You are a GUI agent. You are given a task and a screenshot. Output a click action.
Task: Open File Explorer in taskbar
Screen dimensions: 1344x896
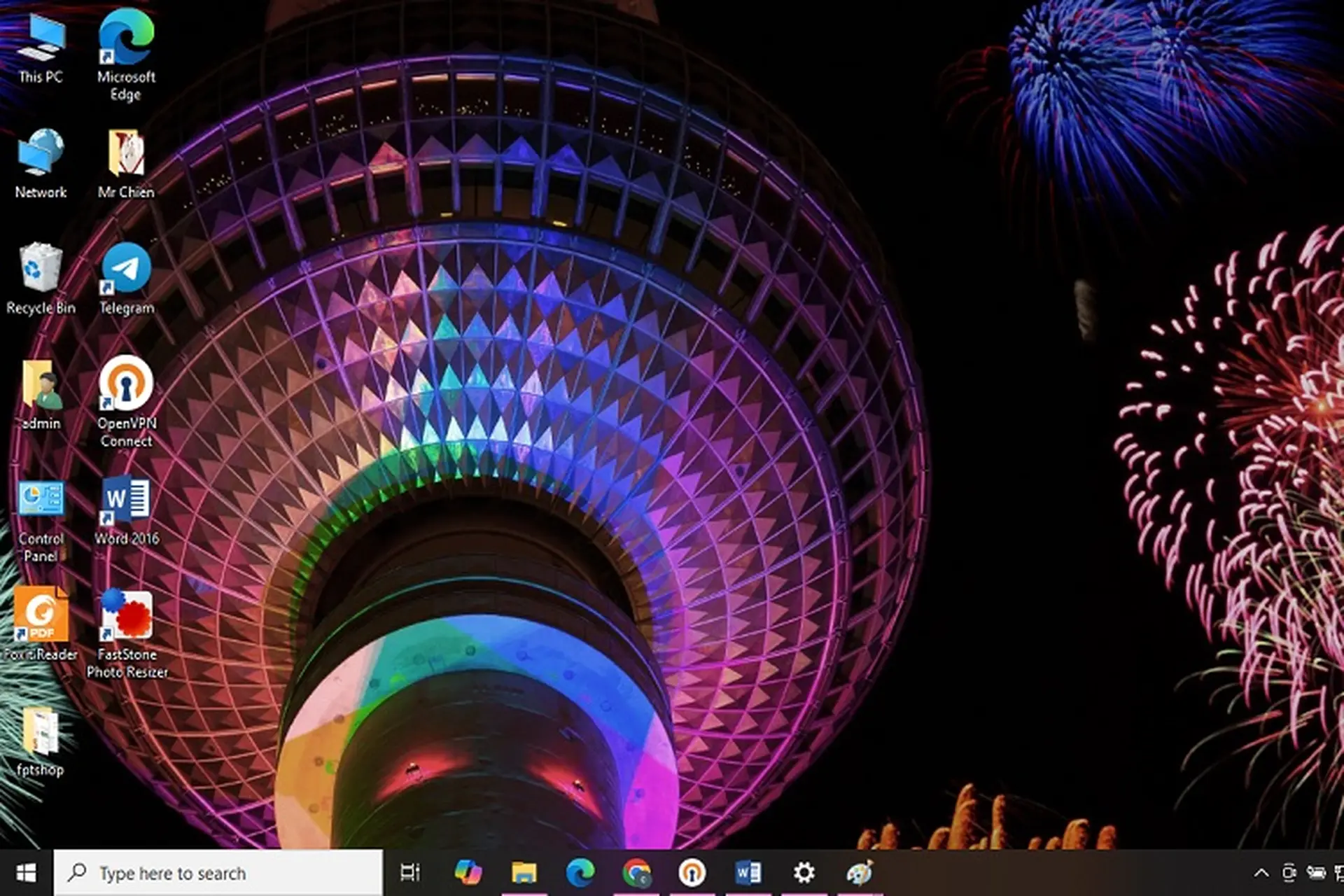point(524,872)
